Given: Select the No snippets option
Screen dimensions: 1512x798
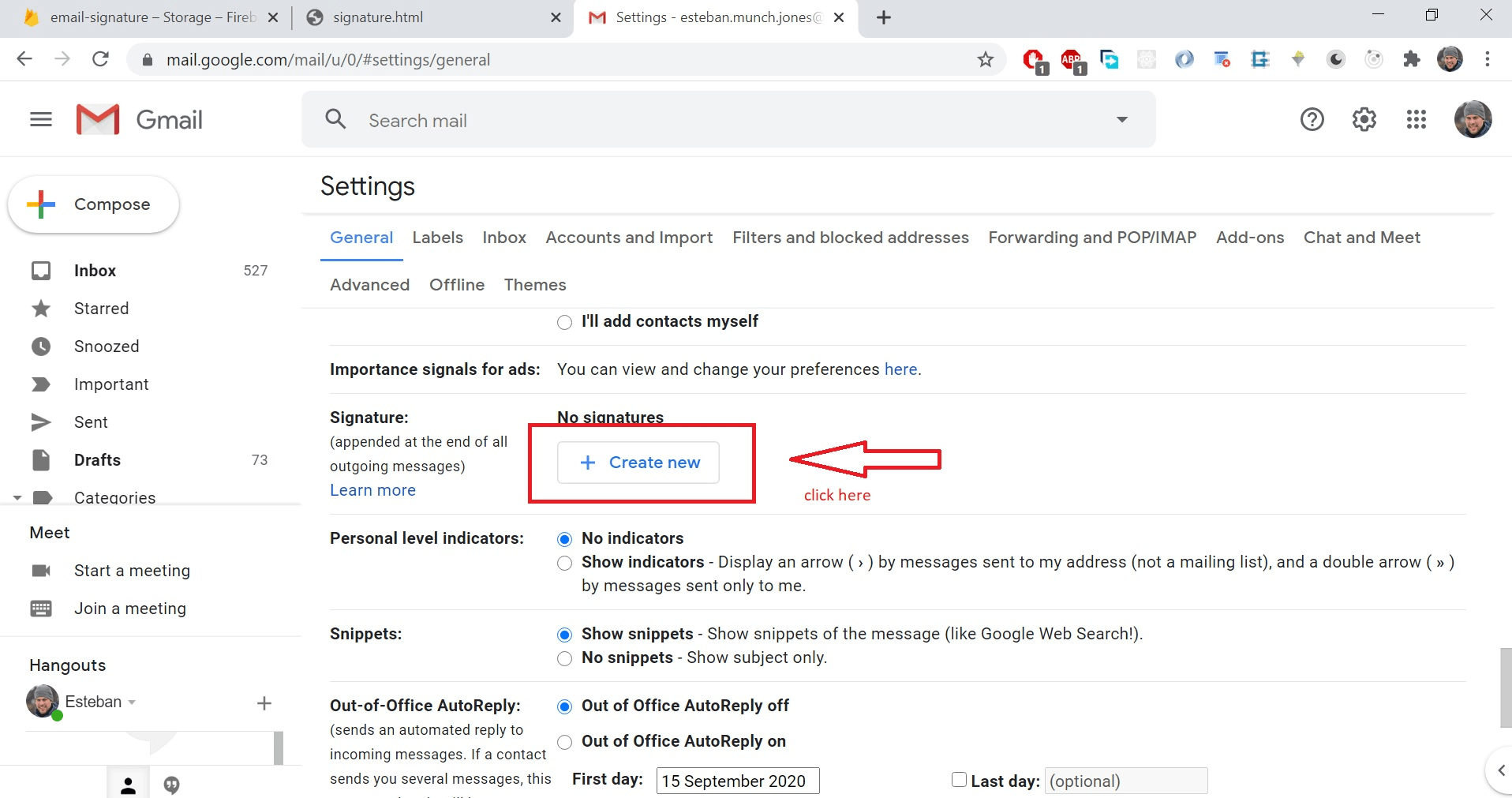Looking at the screenshot, I should click(x=564, y=658).
